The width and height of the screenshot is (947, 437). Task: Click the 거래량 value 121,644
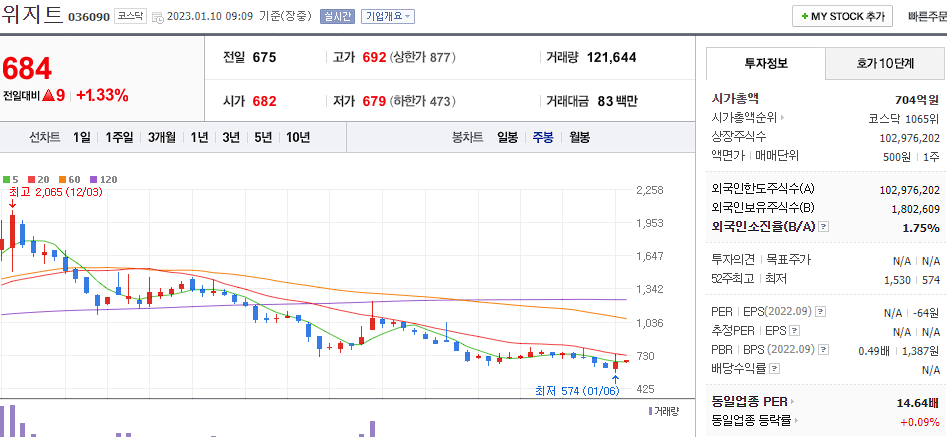pyautogui.click(x=611, y=58)
